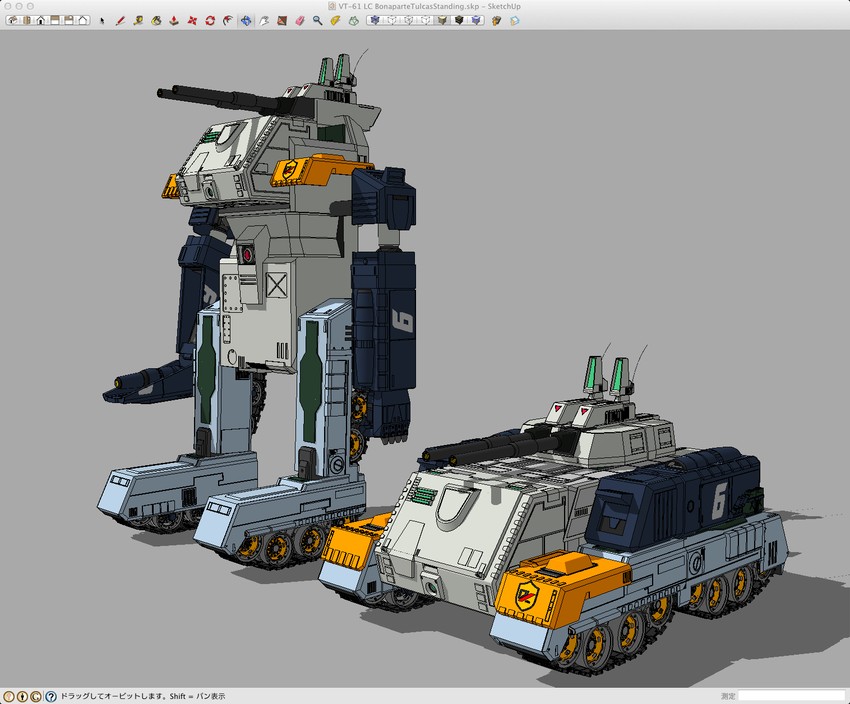Select the Move tool with red arrows
The image size is (850, 704).
(x=192, y=21)
